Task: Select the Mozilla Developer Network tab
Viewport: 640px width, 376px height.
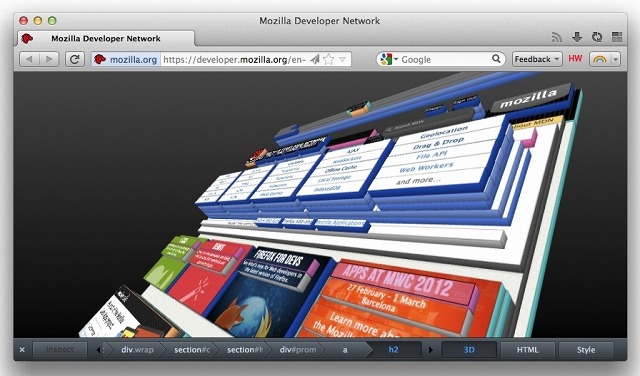Action: 106,38
